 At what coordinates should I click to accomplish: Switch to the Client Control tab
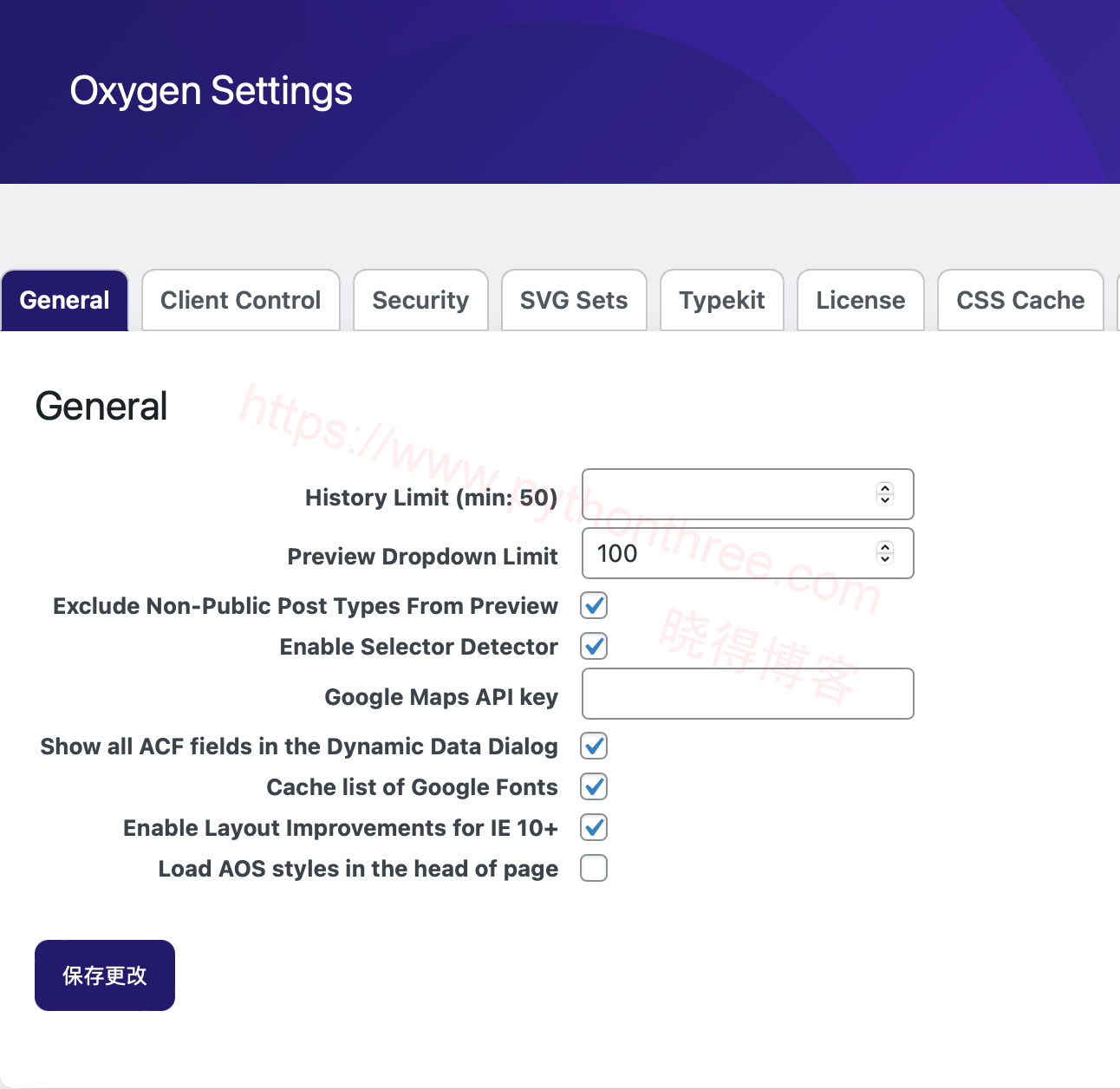pos(240,300)
